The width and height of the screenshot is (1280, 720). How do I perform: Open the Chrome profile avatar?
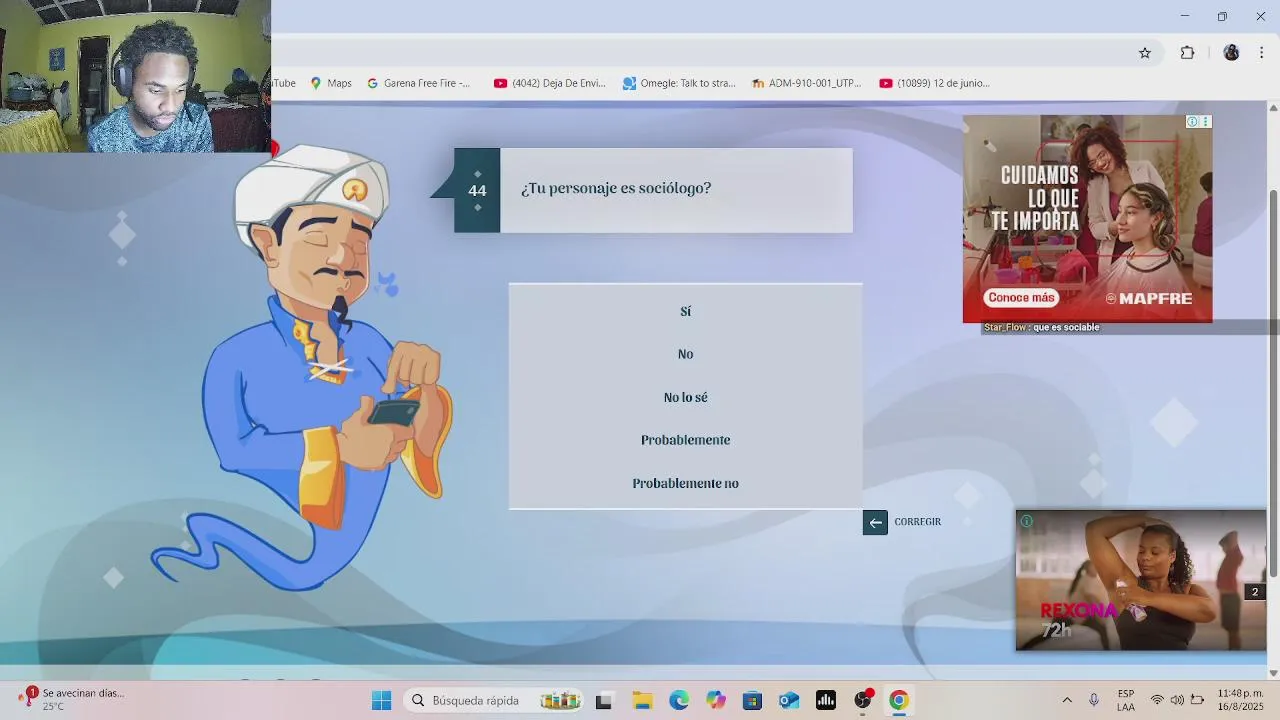1231,53
